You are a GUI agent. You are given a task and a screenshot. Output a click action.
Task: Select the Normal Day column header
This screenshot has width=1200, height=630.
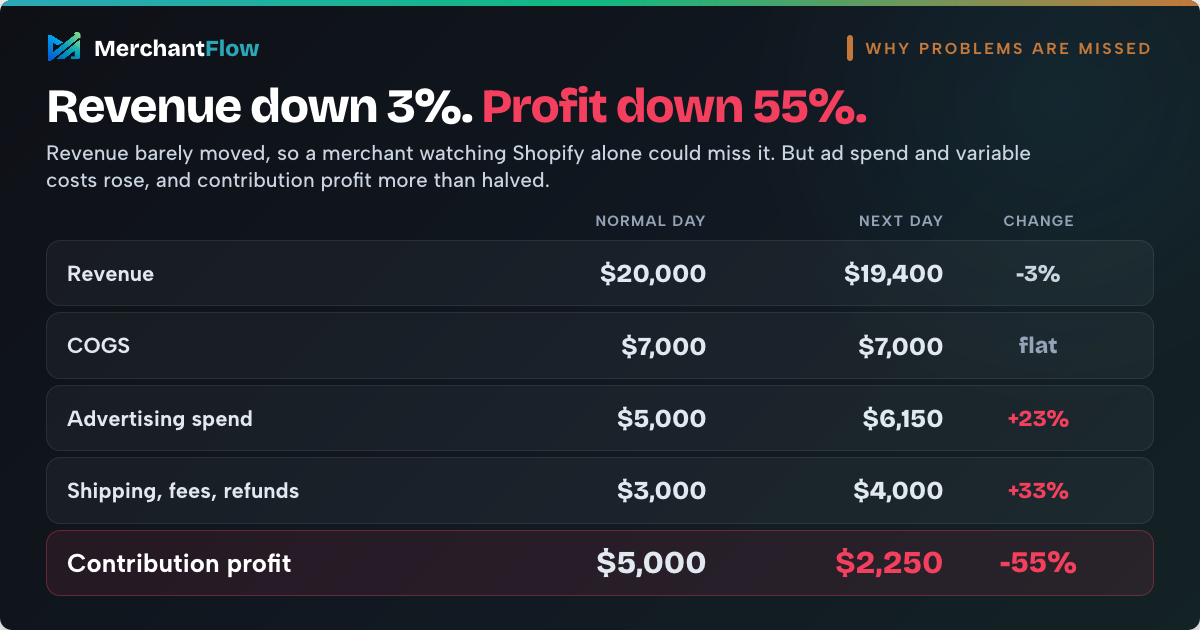(x=650, y=221)
